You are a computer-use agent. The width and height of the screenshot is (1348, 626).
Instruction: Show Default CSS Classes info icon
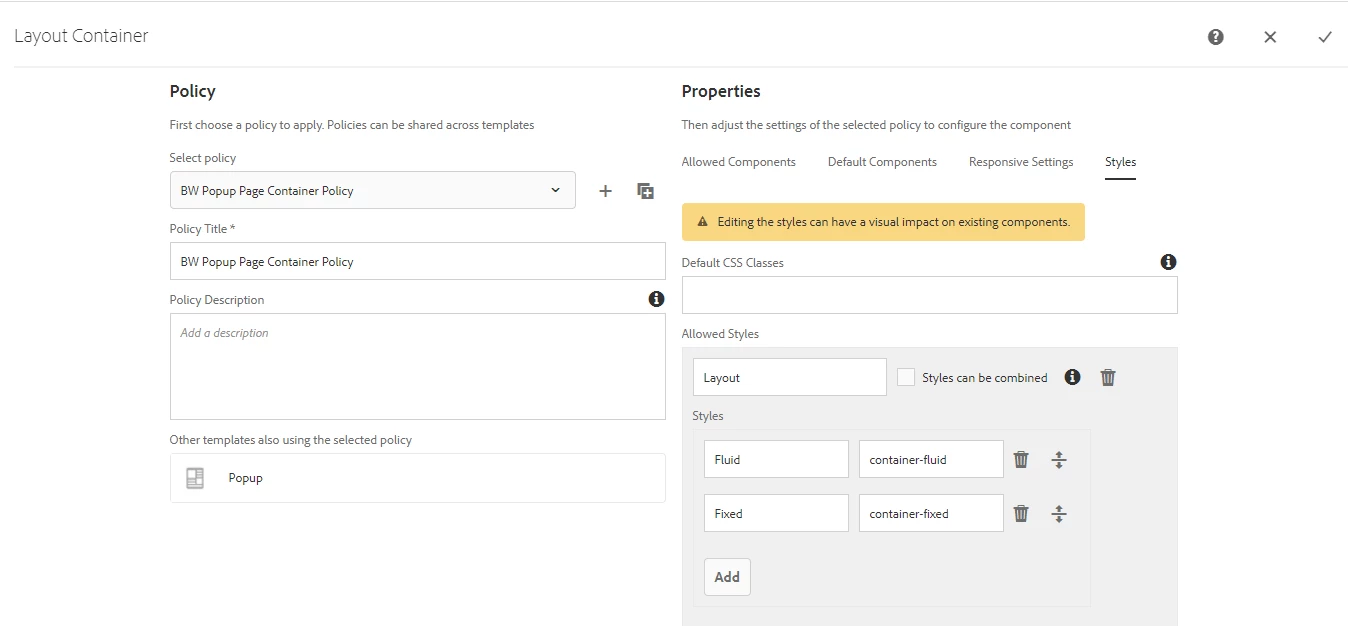[x=1168, y=262]
